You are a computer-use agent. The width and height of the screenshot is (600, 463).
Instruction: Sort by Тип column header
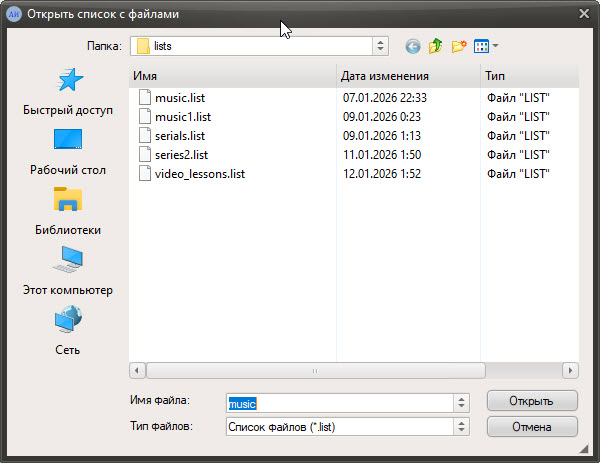pyautogui.click(x=530, y=76)
